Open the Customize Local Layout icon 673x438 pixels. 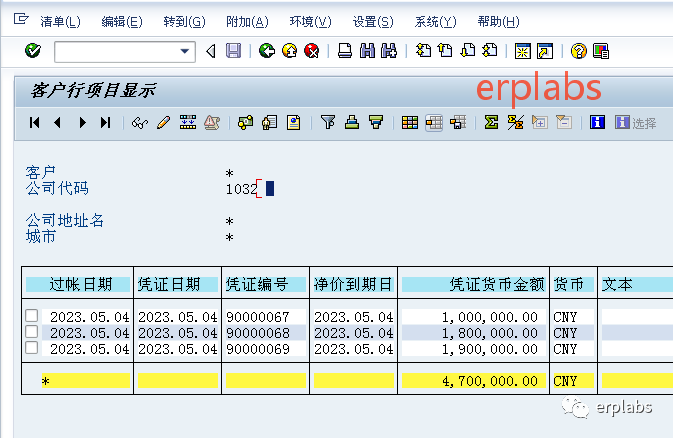point(601,52)
